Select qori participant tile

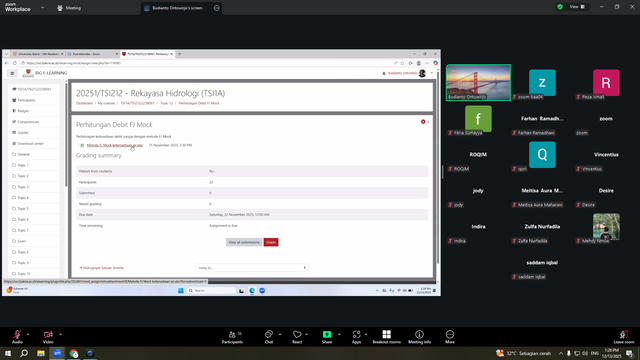542,155
